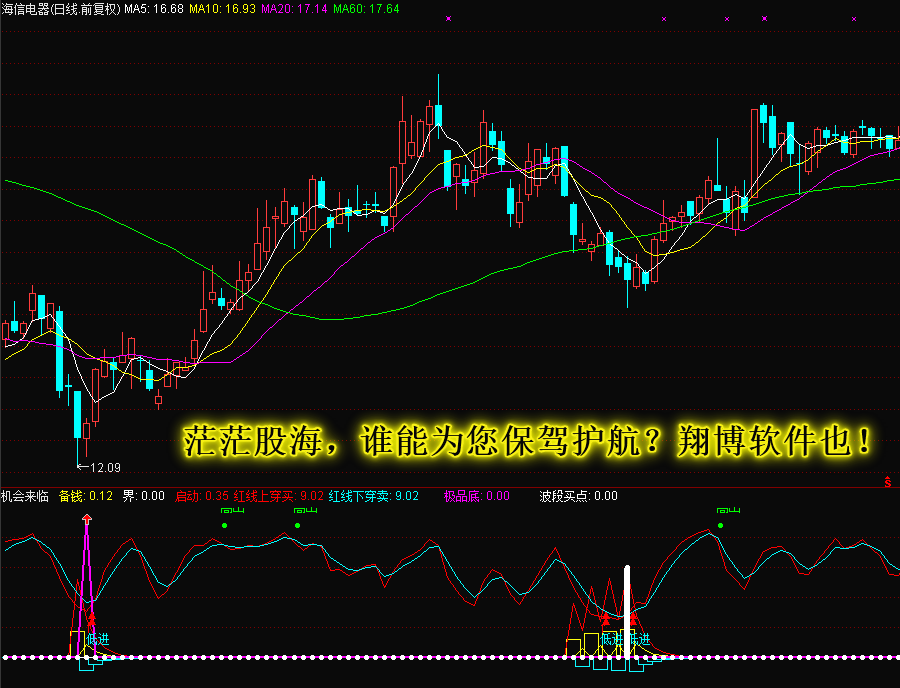Click the tall white bar in indicator panel
This screenshot has height=688, width=900.
627,610
